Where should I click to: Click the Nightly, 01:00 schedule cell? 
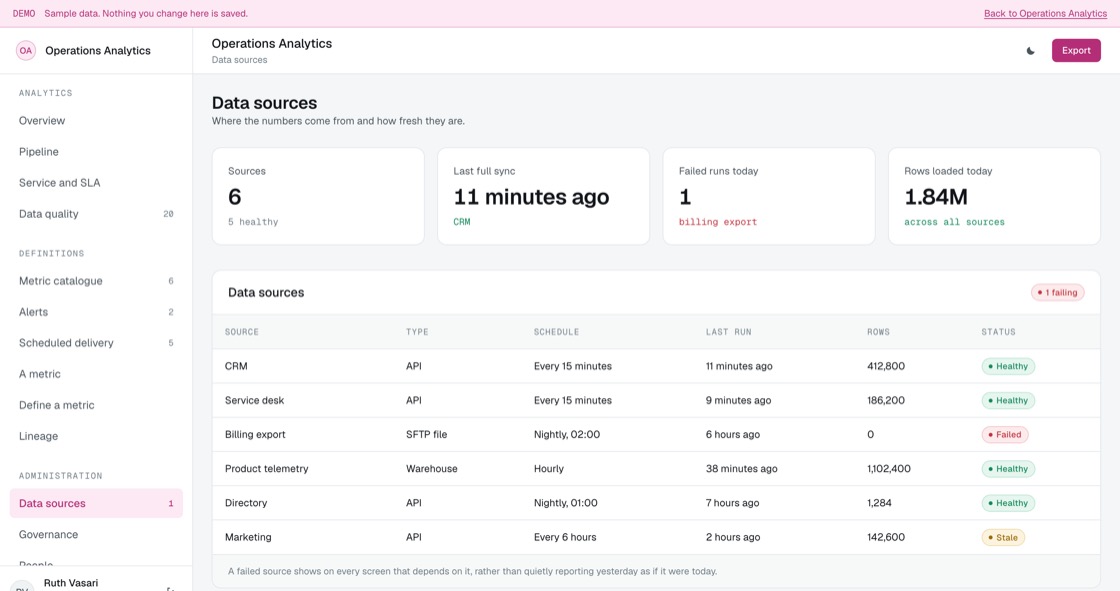coord(566,503)
